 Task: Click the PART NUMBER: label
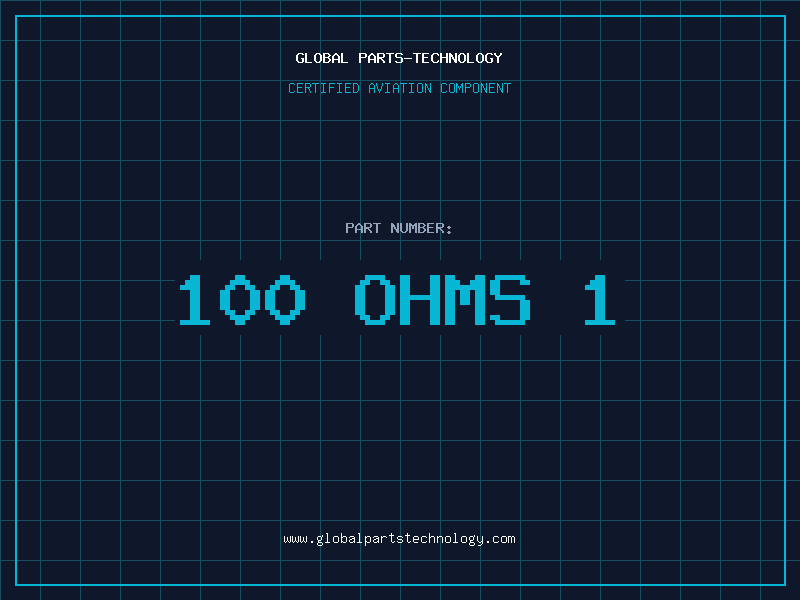[x=399, y=228]
